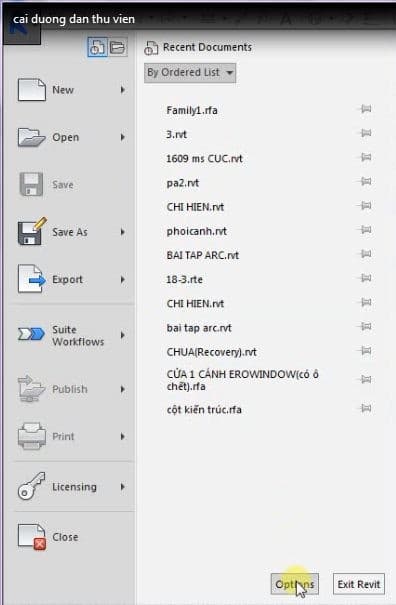The width and height of the screenshot is (396, 605).
Task: Click the Save As pencil-disk icon
Action: tap(32, 232)
